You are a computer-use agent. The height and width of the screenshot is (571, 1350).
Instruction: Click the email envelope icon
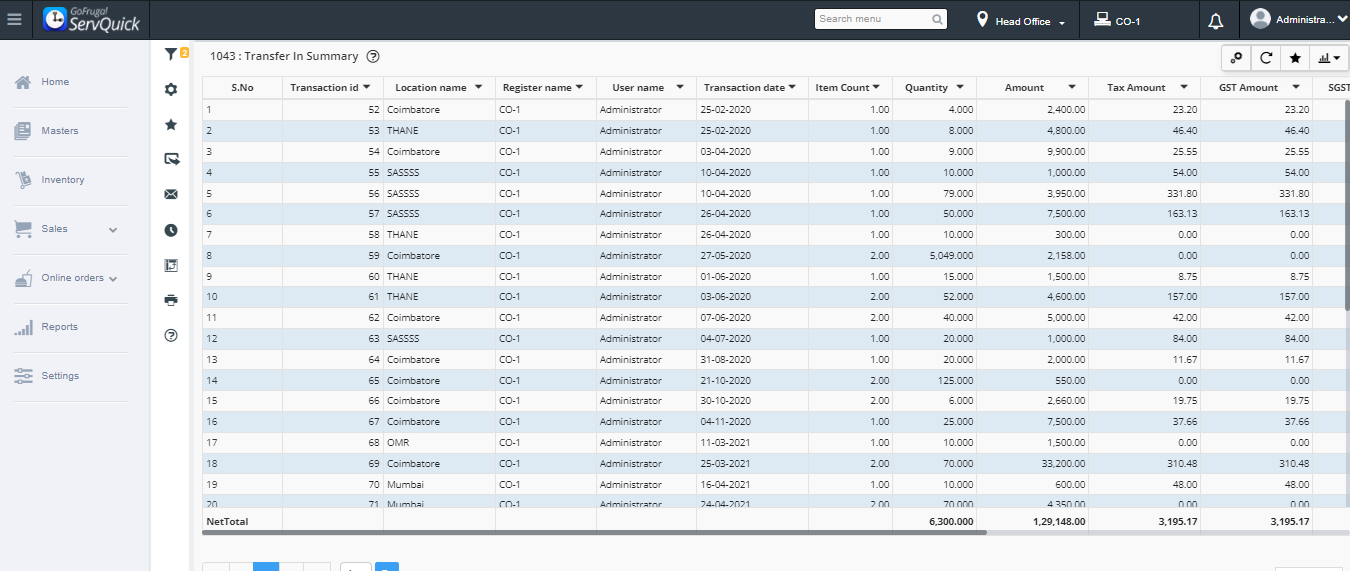tap(171, 194)
